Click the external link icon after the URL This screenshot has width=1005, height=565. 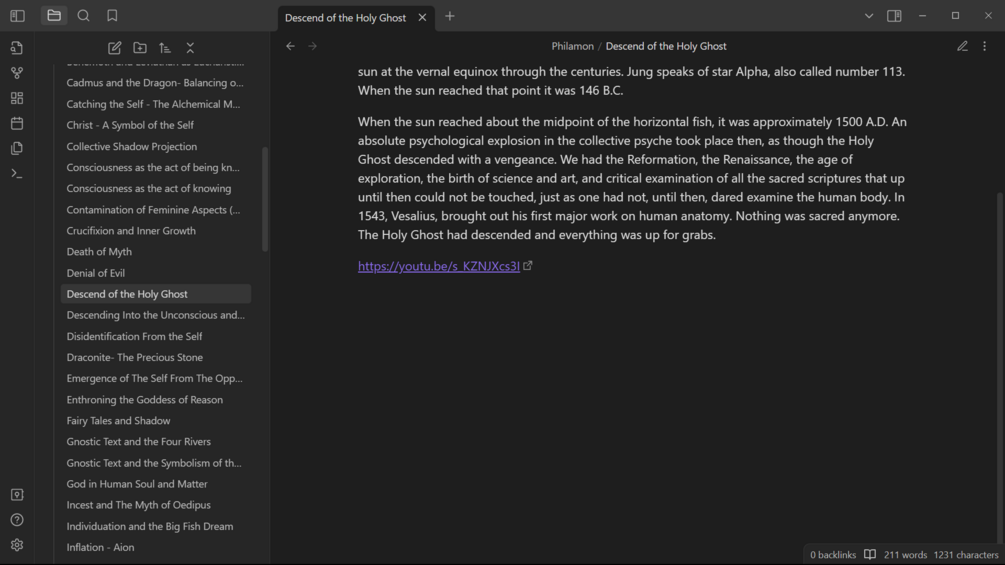(x=527, y=265)
